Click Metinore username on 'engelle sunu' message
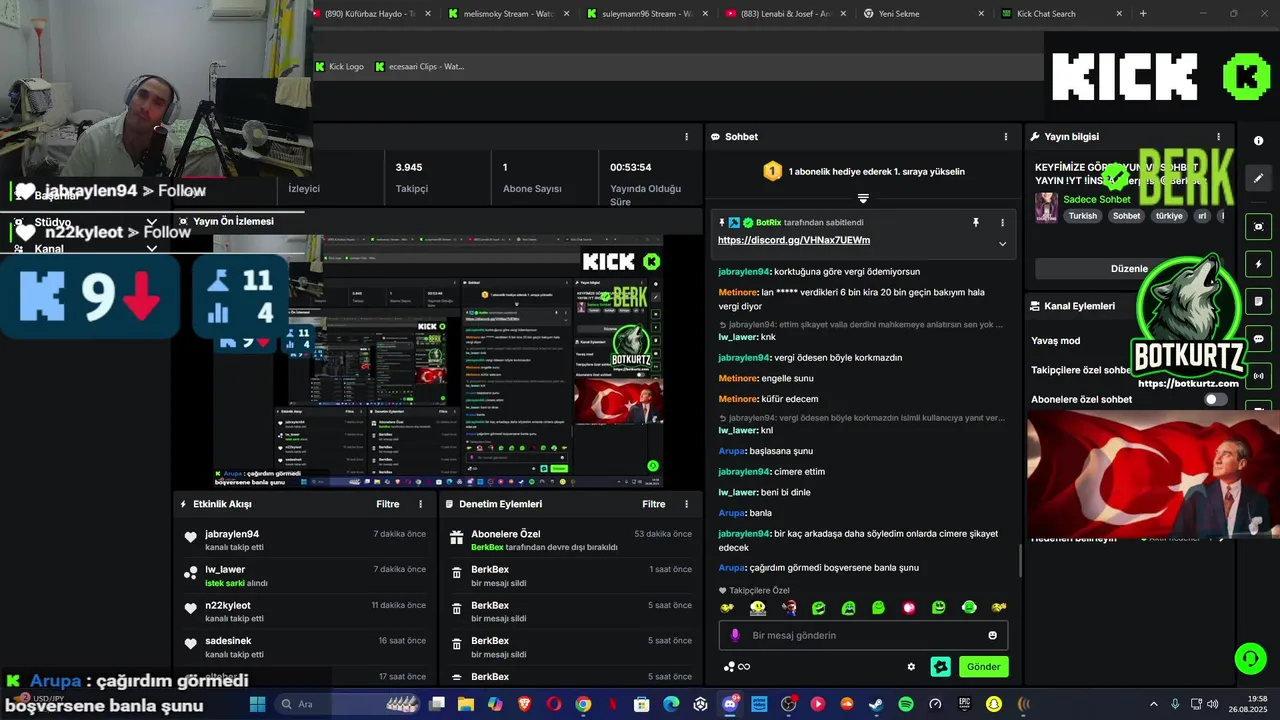The width and height of the screenshot is (1280, 720). (739, 378)
